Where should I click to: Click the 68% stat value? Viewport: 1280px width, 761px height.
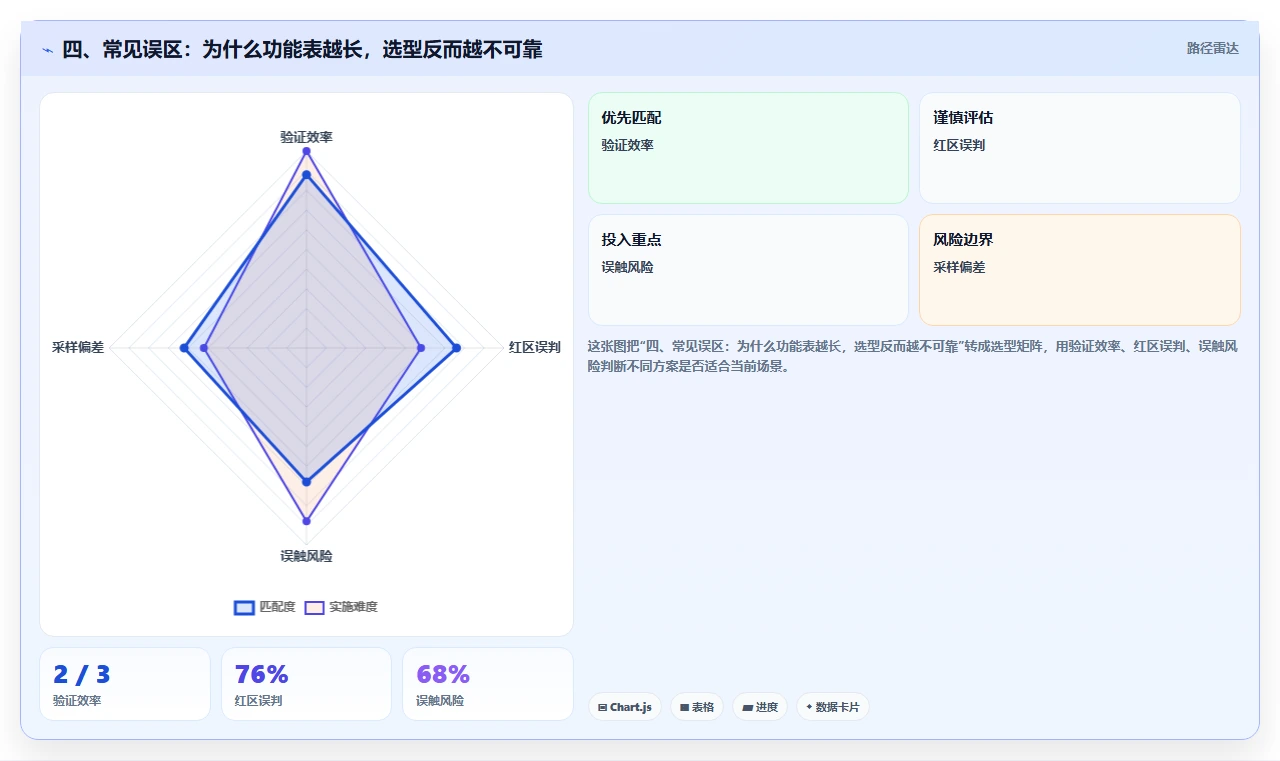[x=443, y=675]
